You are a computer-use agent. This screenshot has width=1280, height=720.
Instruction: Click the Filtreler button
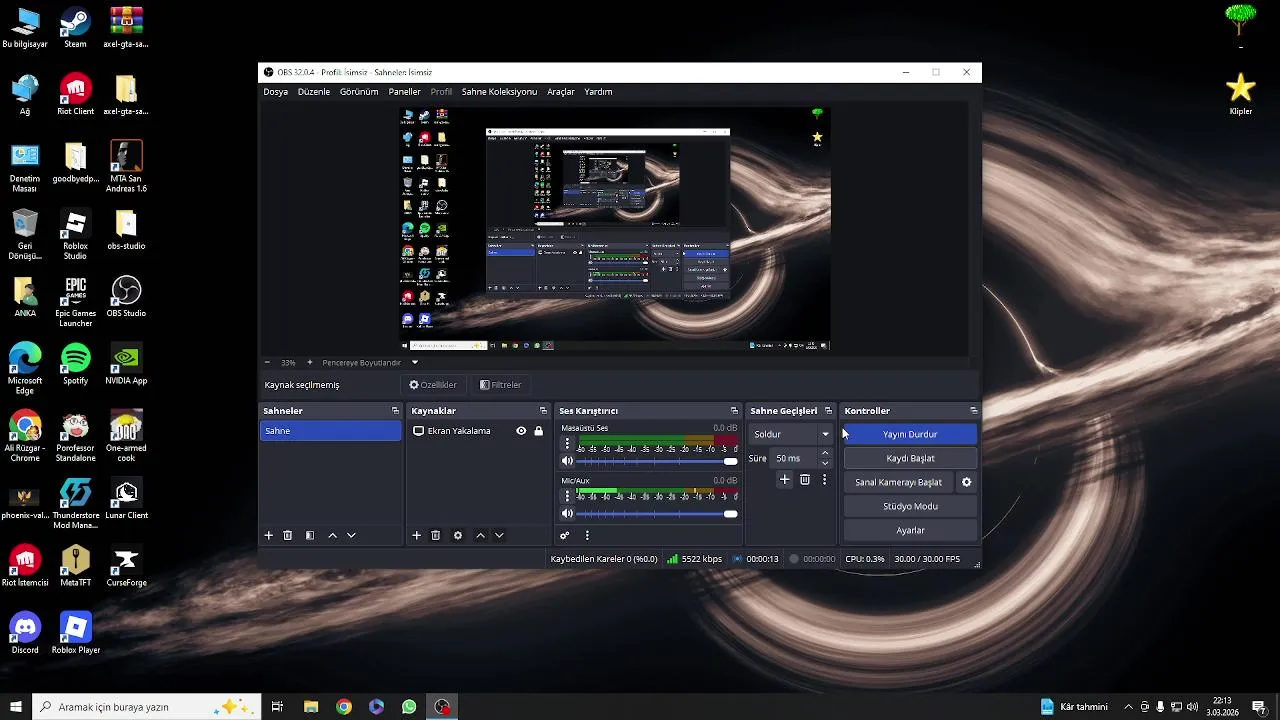point(501,385)
